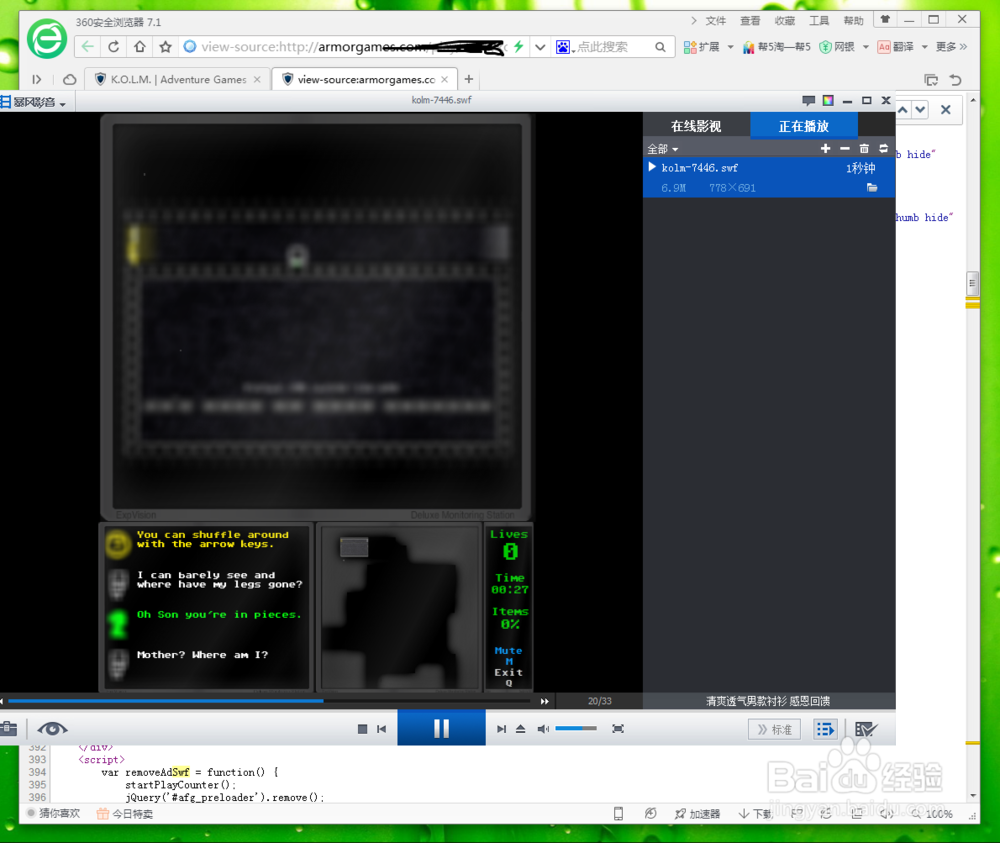Click the ad text 清爽透气男款衬衫 感恩回馈

coord(768,701)
